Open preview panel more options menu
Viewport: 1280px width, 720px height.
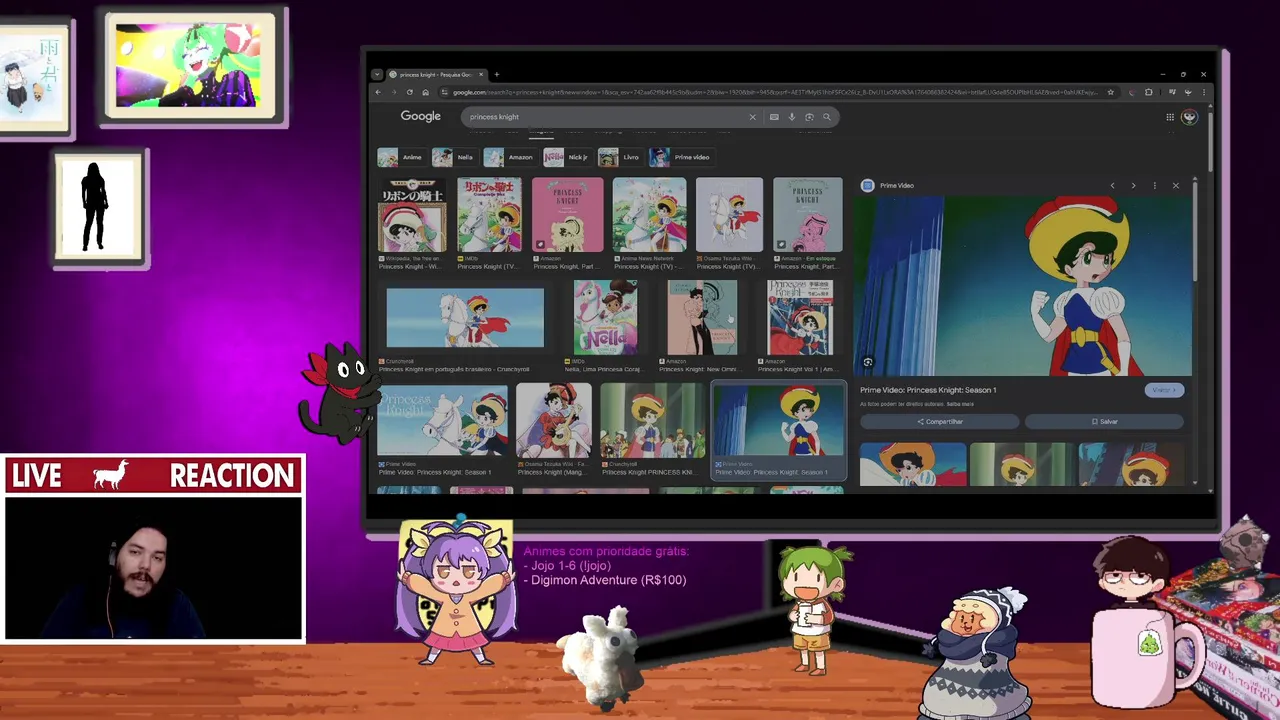(1154, 186)
